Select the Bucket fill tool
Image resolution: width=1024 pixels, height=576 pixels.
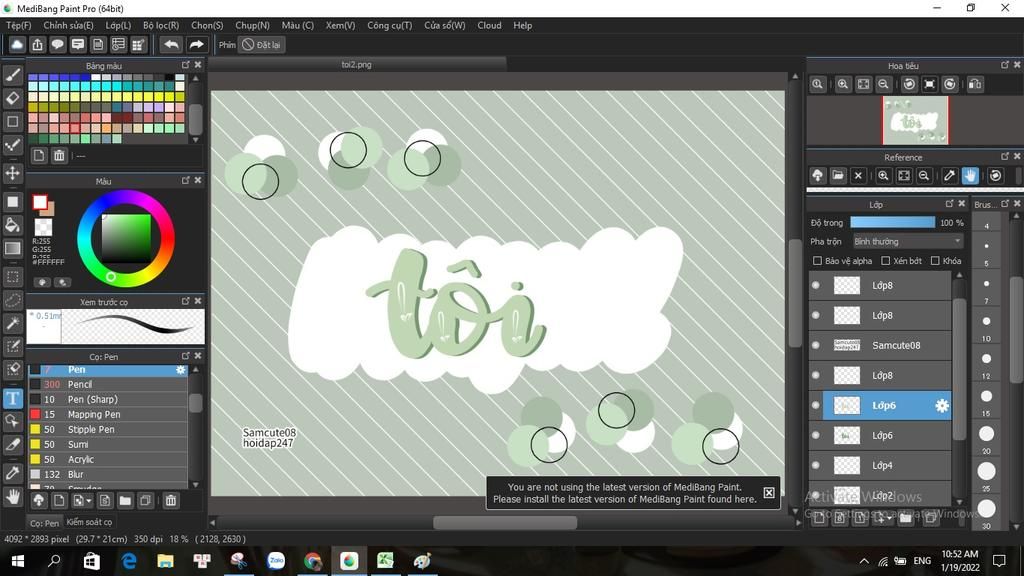(12, 225)
